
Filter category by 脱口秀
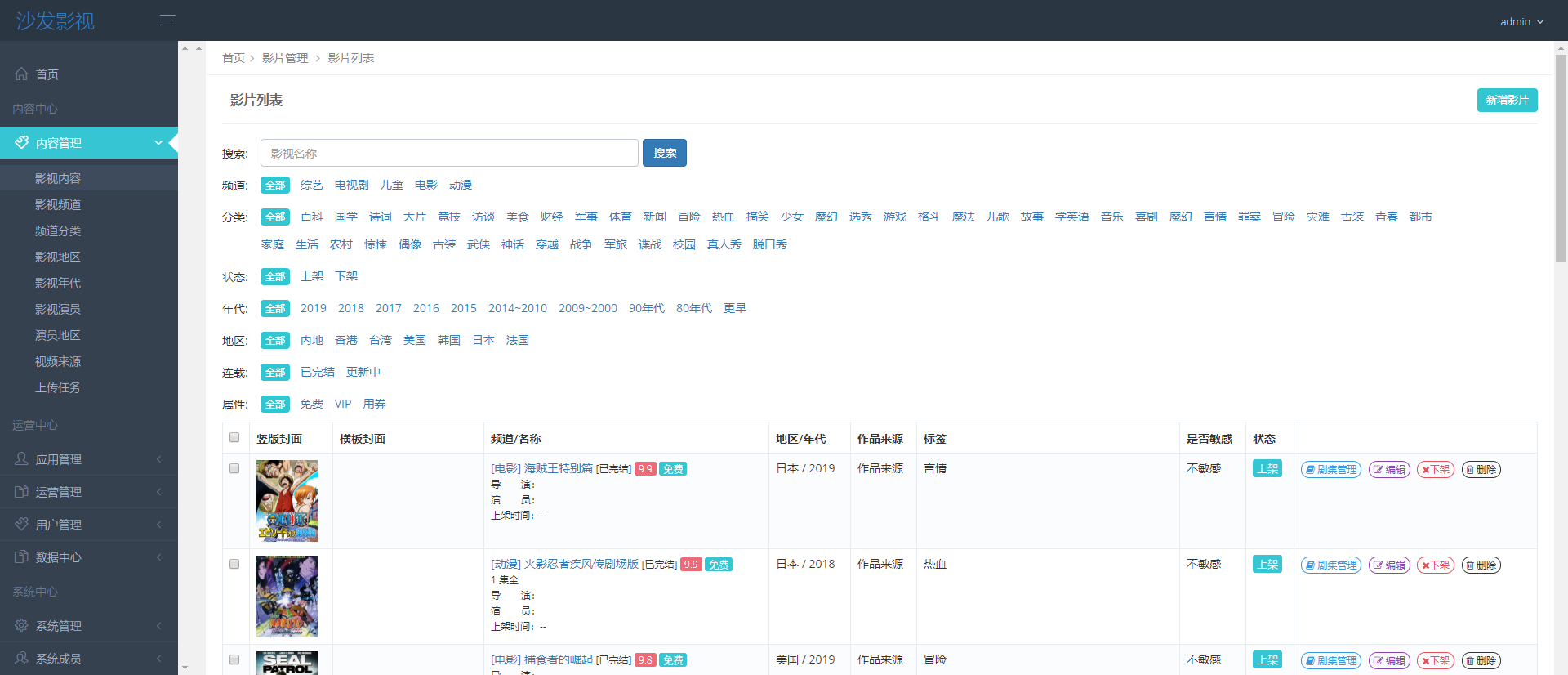pyautogui.click(x=770, y=244)
